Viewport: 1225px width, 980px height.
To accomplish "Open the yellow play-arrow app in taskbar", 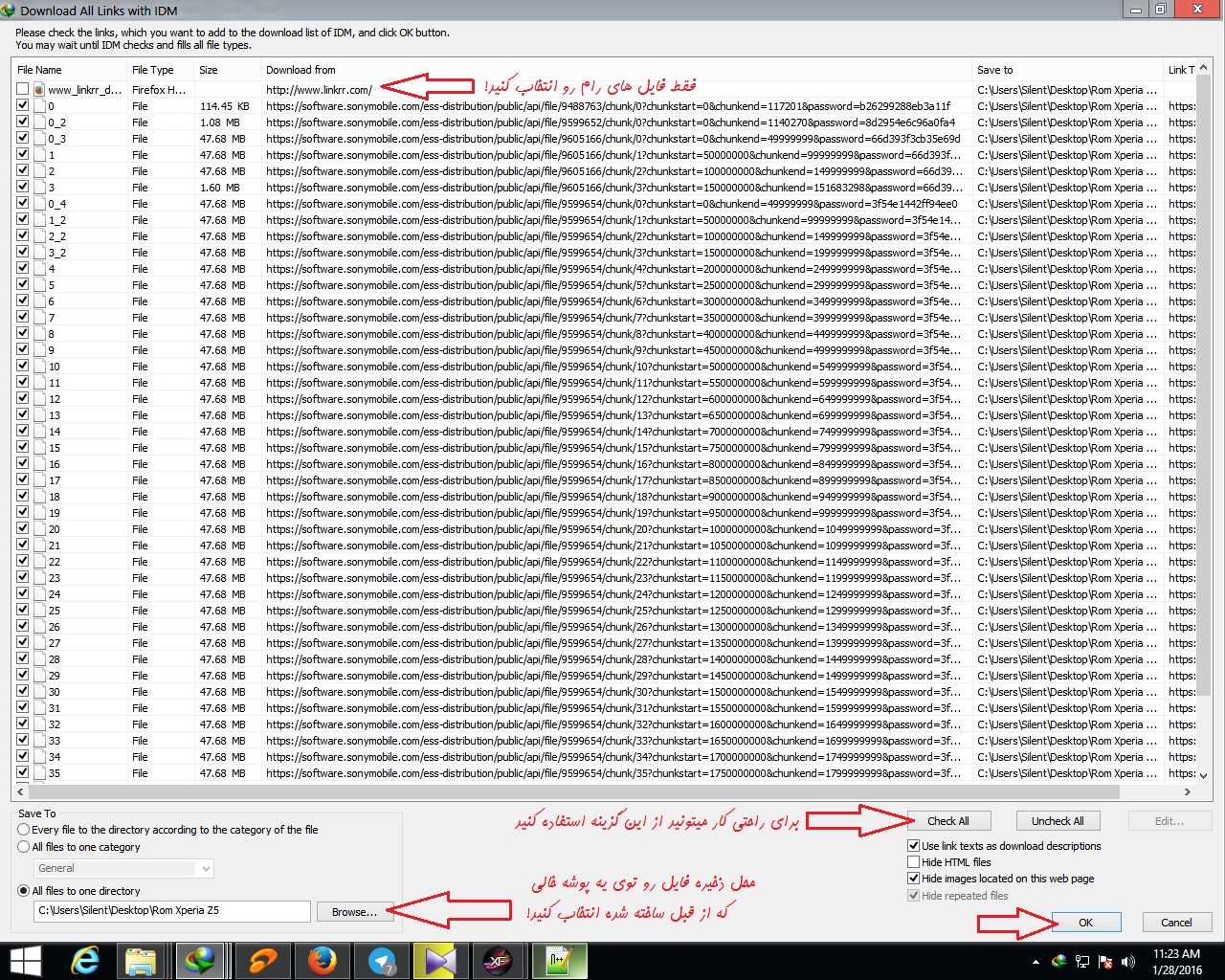I will [439, 961].
